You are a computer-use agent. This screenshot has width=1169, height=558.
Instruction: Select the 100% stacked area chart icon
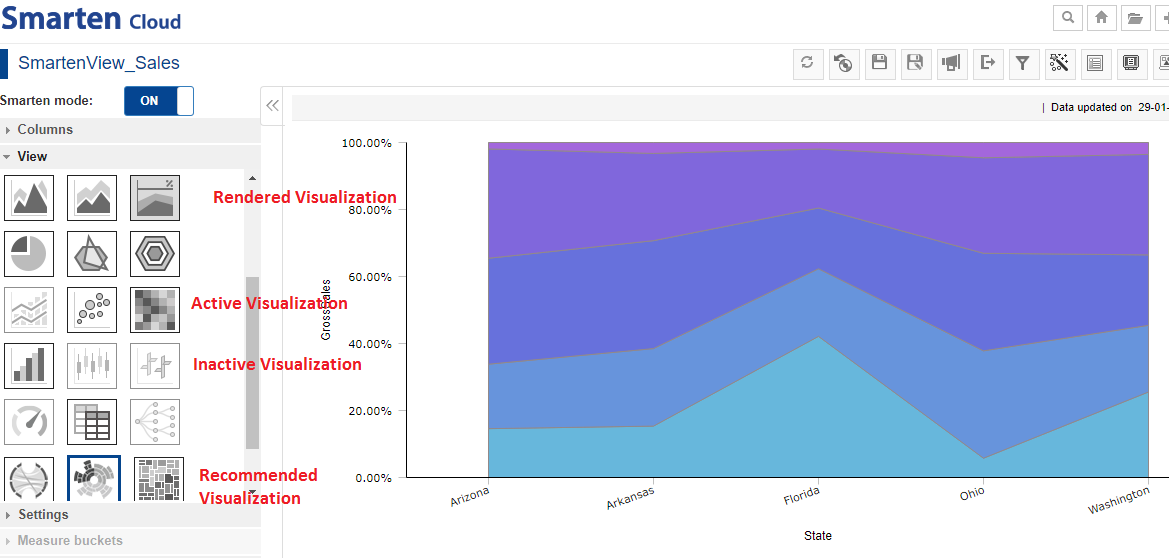click(x=155, y=198)
